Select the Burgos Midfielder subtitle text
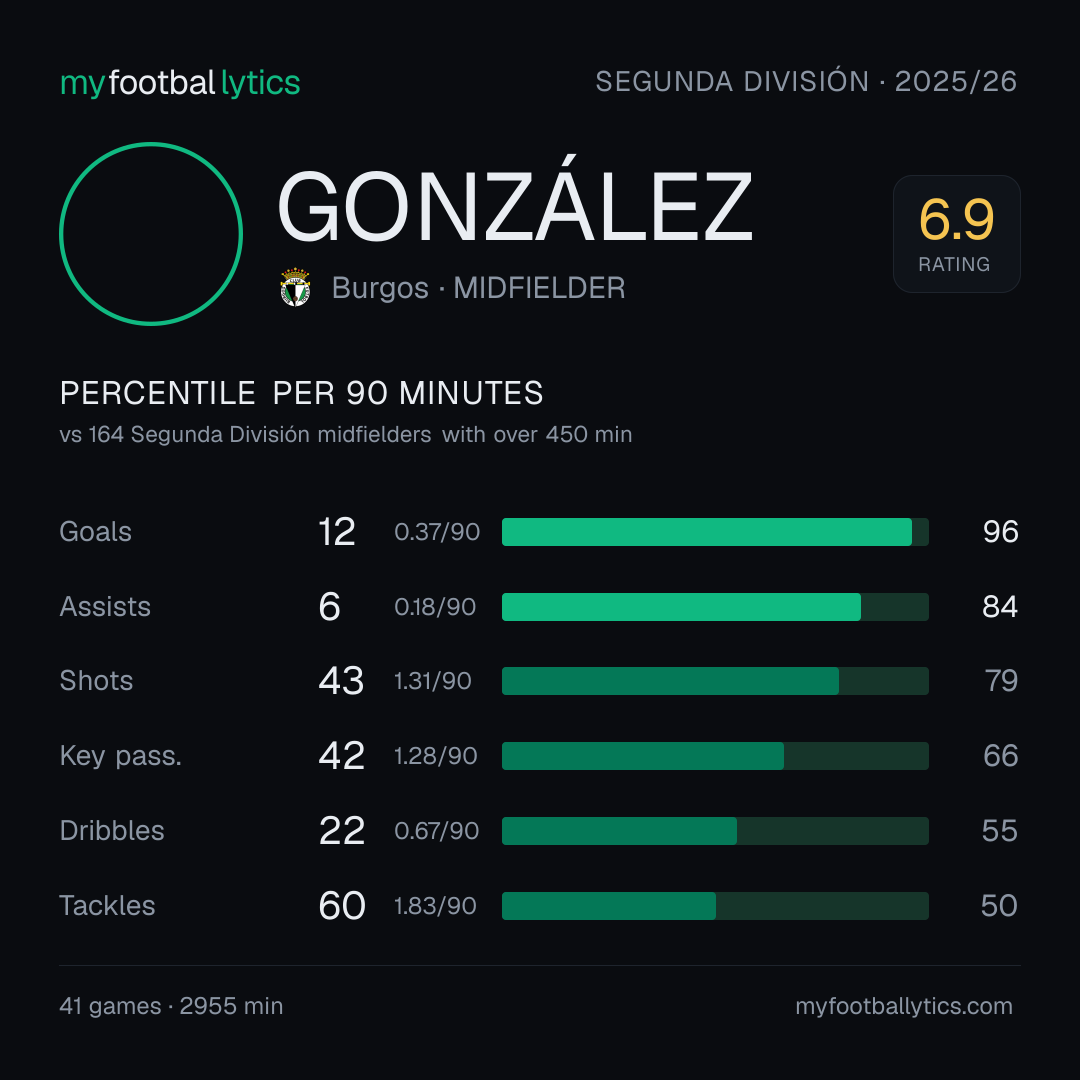 pyautogui.click(x=478, y=288)
